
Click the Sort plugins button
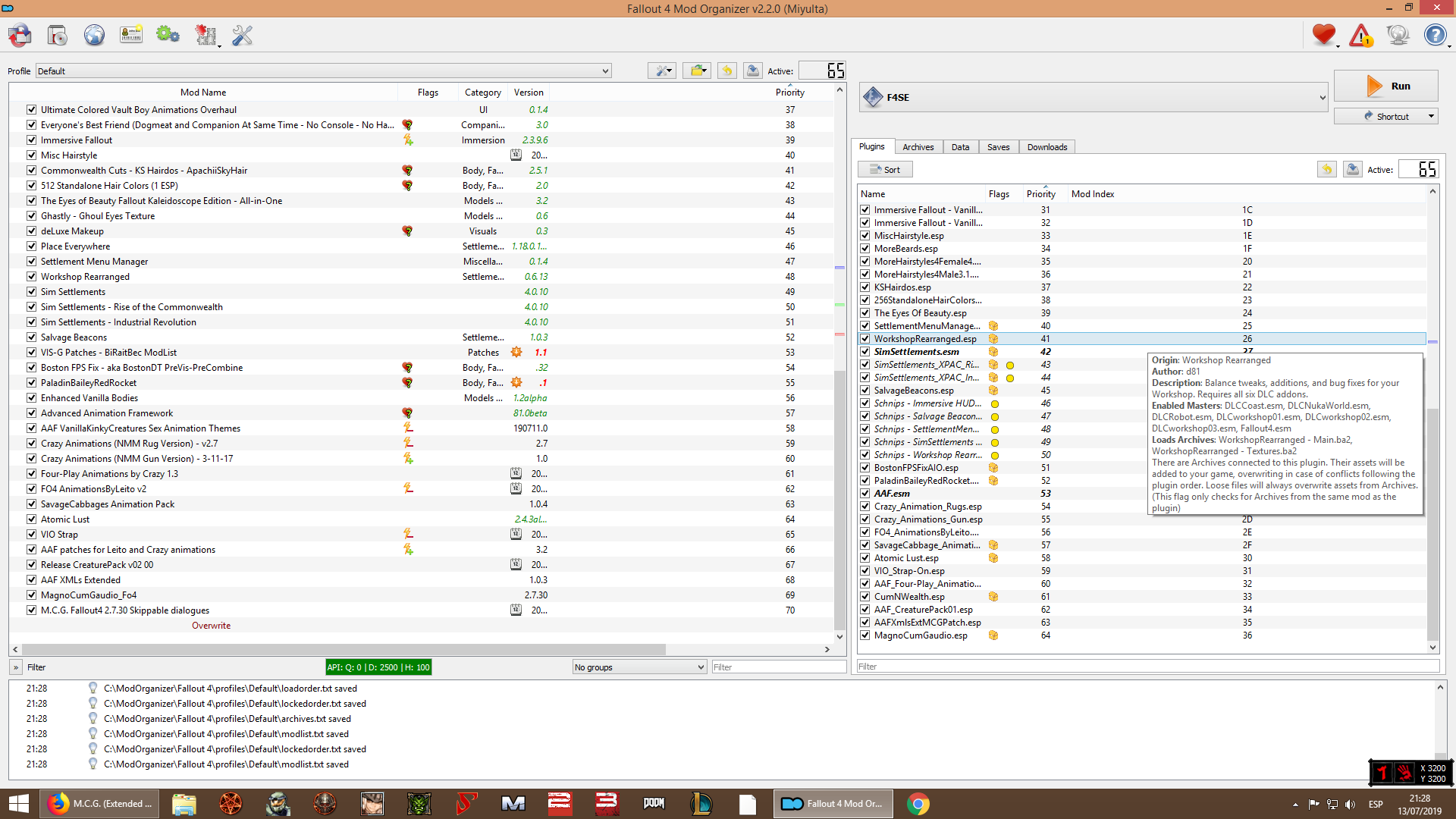coord(885,169)
